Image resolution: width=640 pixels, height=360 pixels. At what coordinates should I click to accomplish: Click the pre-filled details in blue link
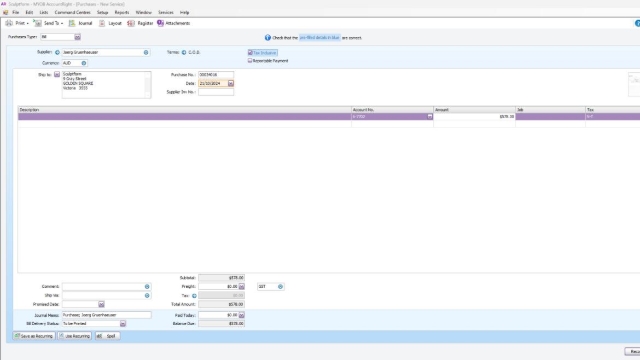point(320,38)
